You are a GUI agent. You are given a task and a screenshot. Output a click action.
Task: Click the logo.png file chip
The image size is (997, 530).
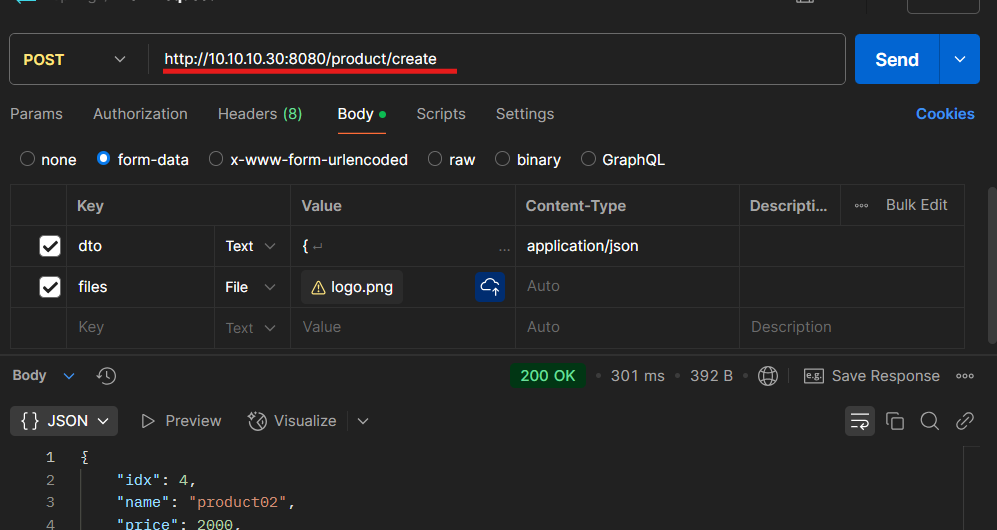pyautogui.click(x=352, y=287)
